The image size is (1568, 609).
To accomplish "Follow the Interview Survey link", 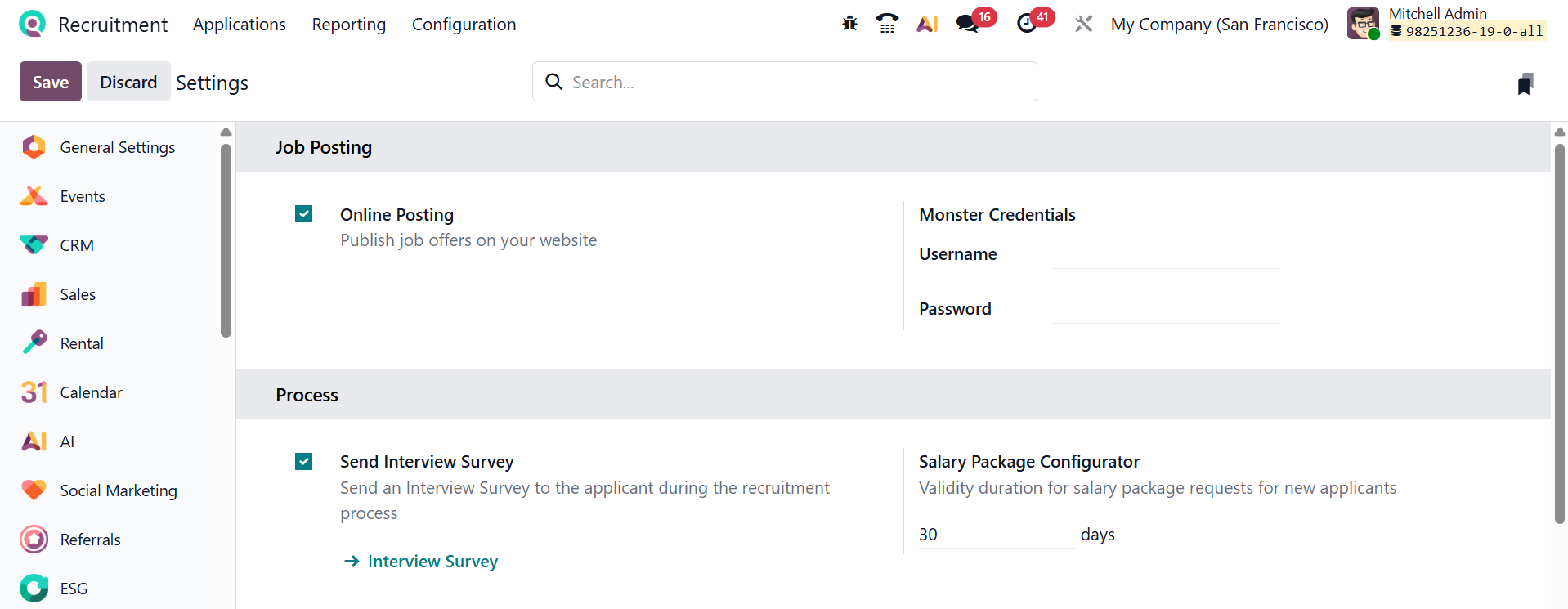I will 432,562.
